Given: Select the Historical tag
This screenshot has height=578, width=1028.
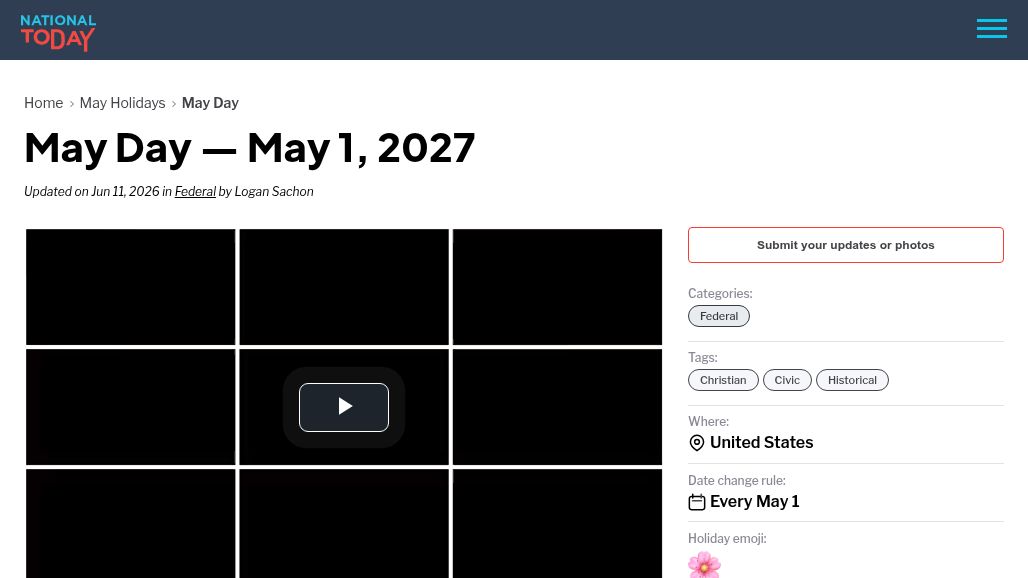Looking at the screenshot, I should [852, 380].
